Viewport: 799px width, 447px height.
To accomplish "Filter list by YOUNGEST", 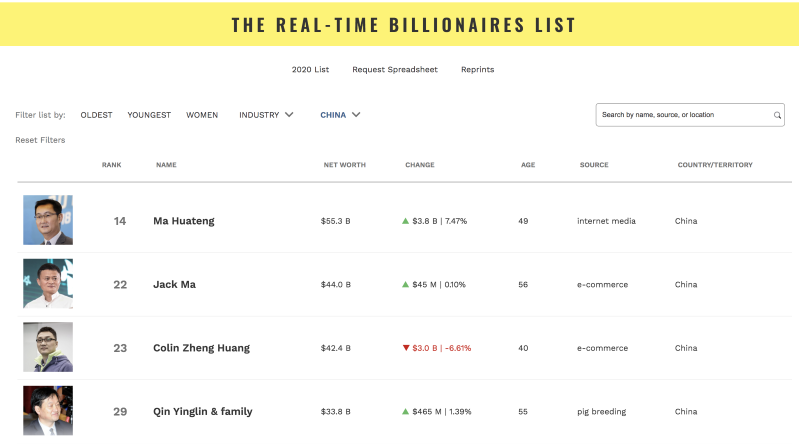I will [149, 115].
